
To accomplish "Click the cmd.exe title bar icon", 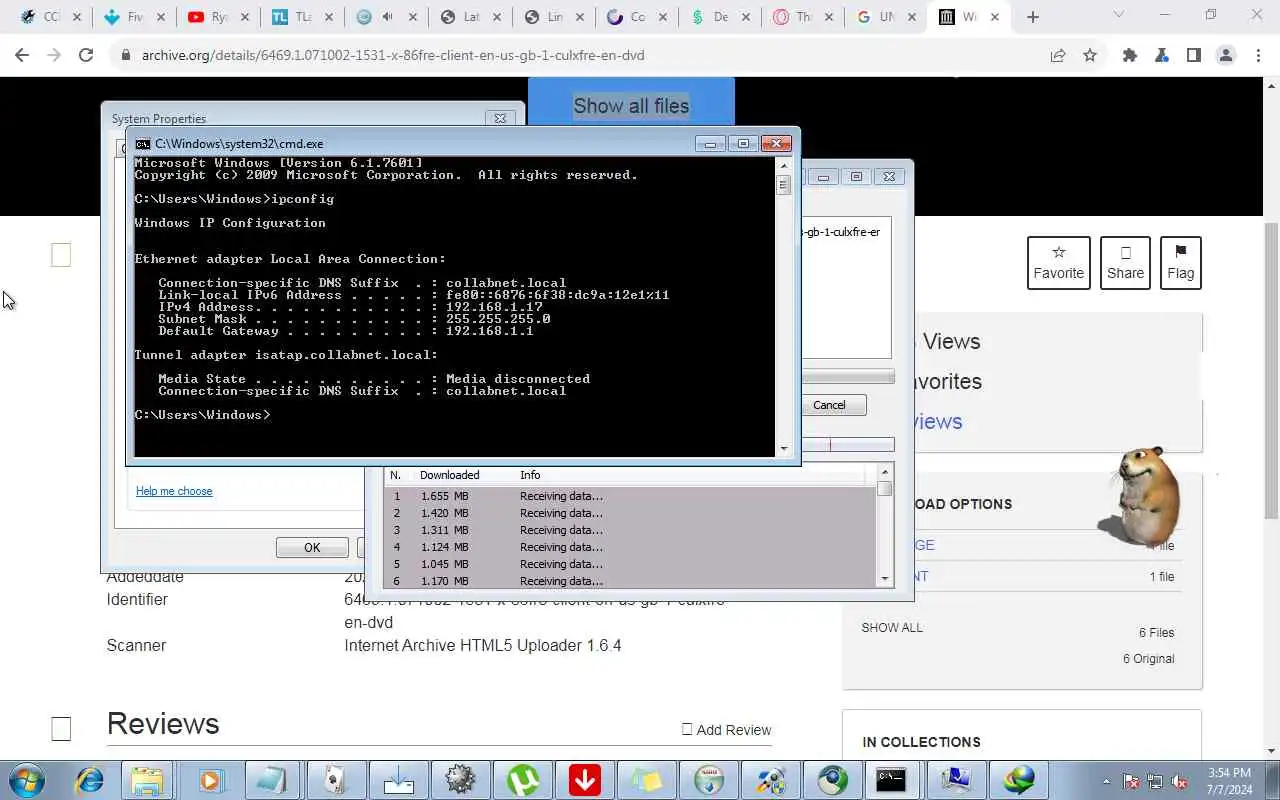I will pos(143,144).
